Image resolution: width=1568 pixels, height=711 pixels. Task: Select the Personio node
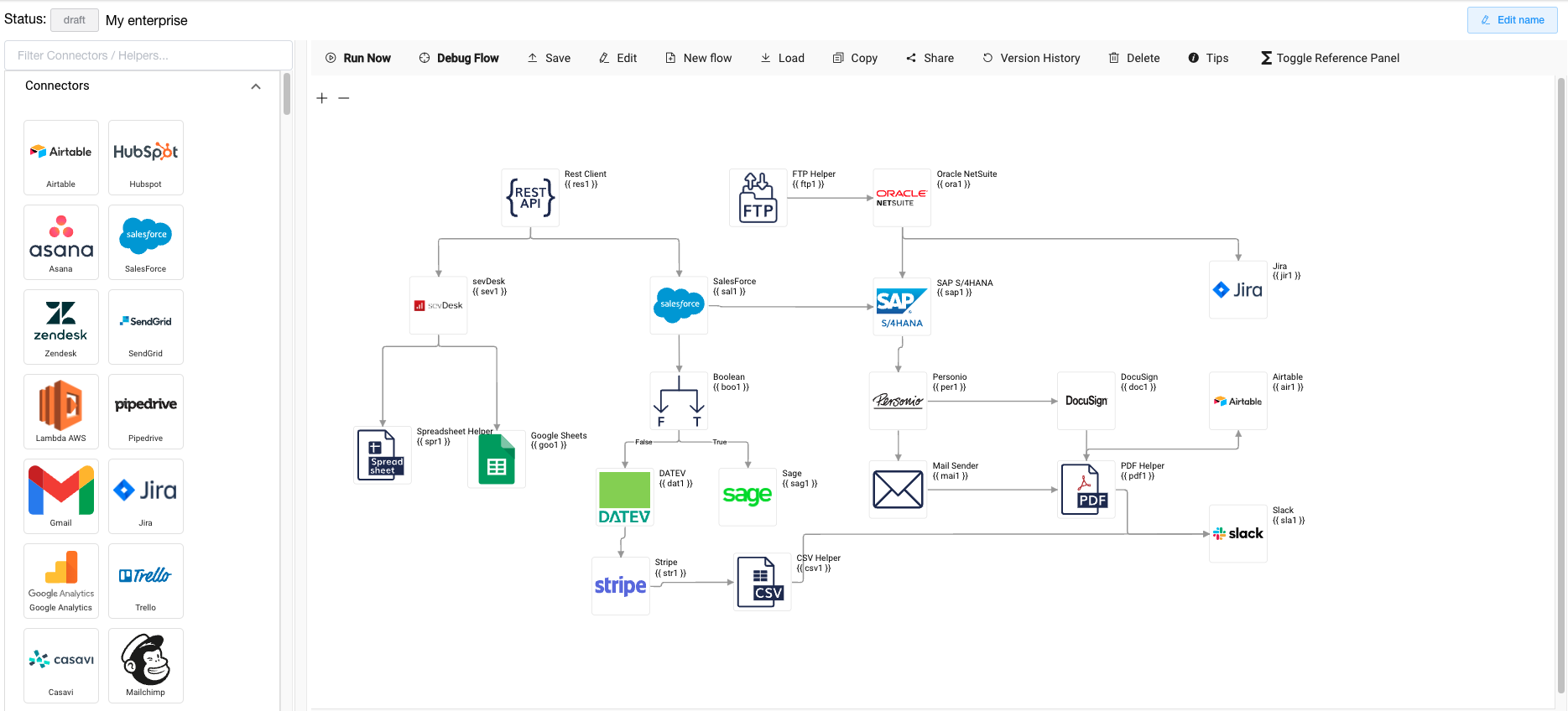coord(899,401)
